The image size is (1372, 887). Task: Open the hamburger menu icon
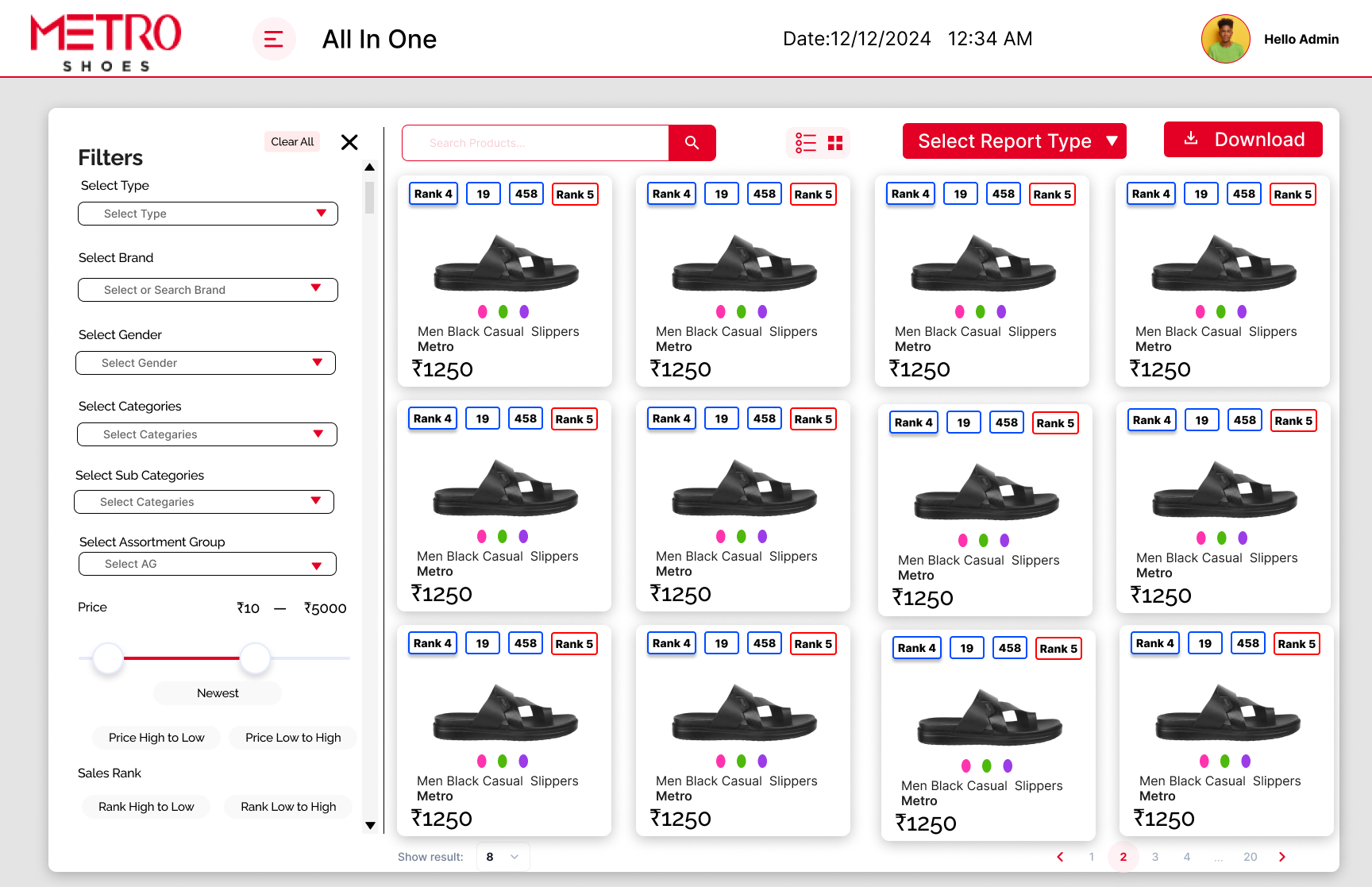point(274,39)
